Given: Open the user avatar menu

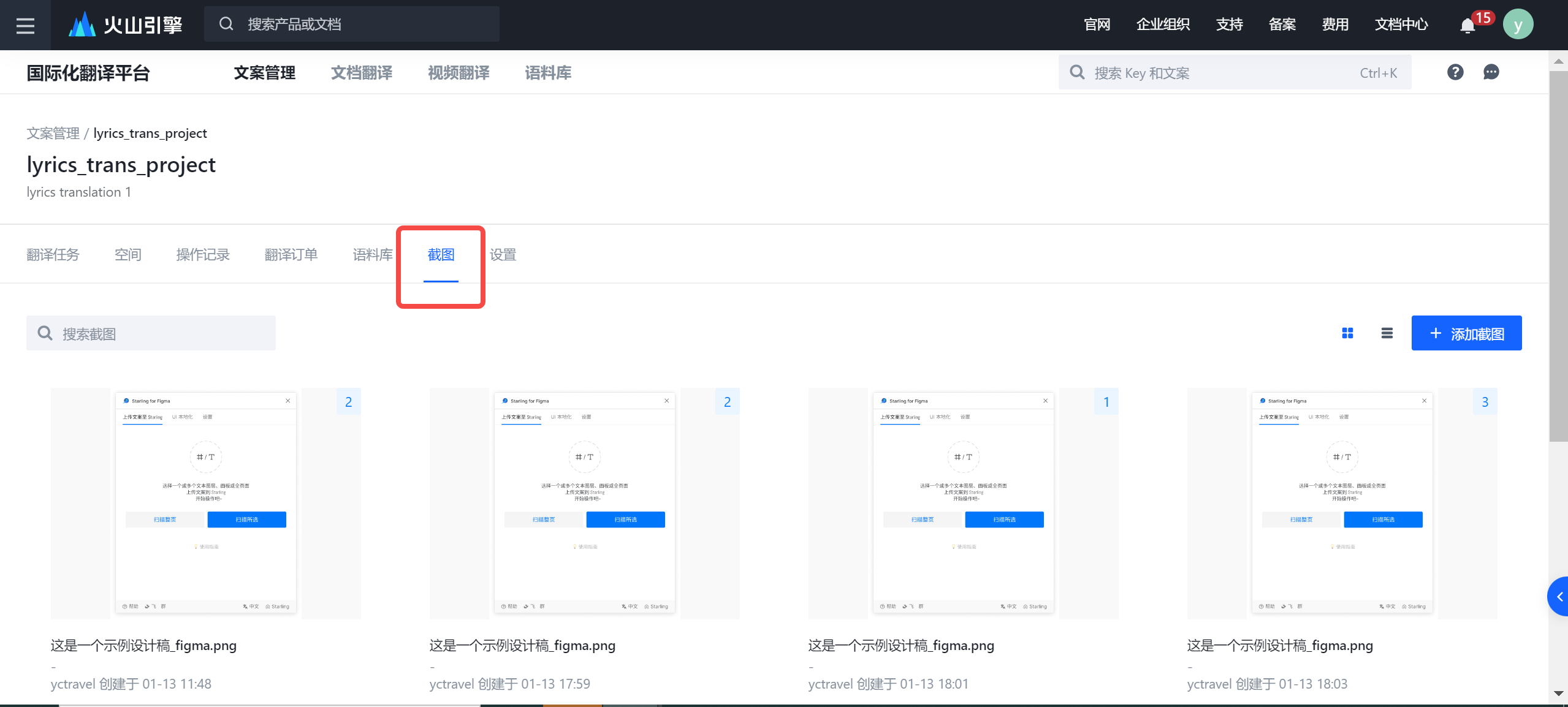Looking at the screenshot, I should click(x=1518, y=25).
